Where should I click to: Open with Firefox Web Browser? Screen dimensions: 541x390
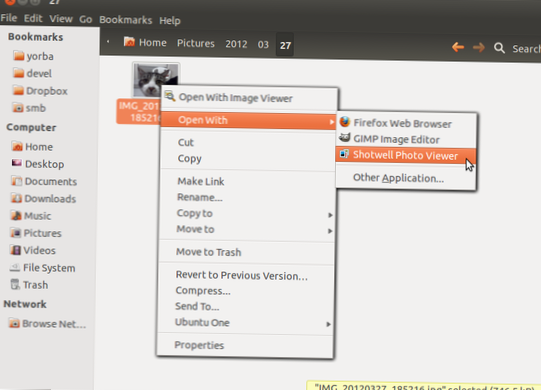(406, 123)
